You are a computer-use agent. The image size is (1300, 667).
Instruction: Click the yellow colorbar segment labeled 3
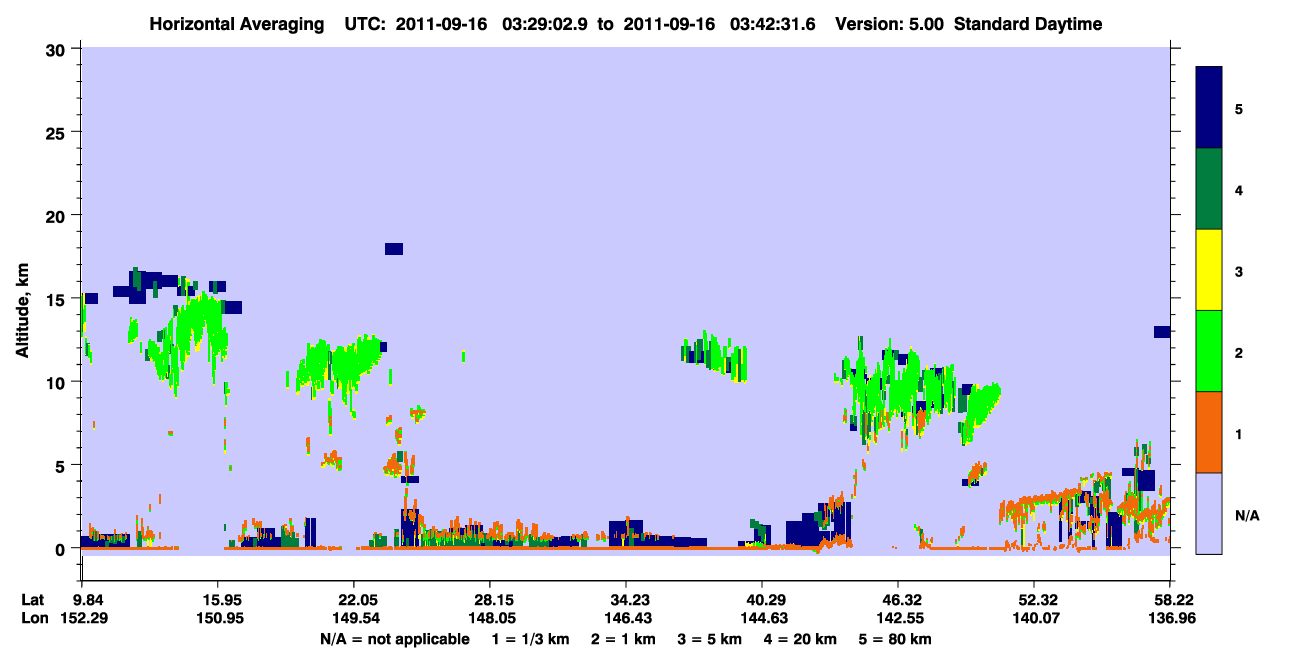[x=1209, y=270]
